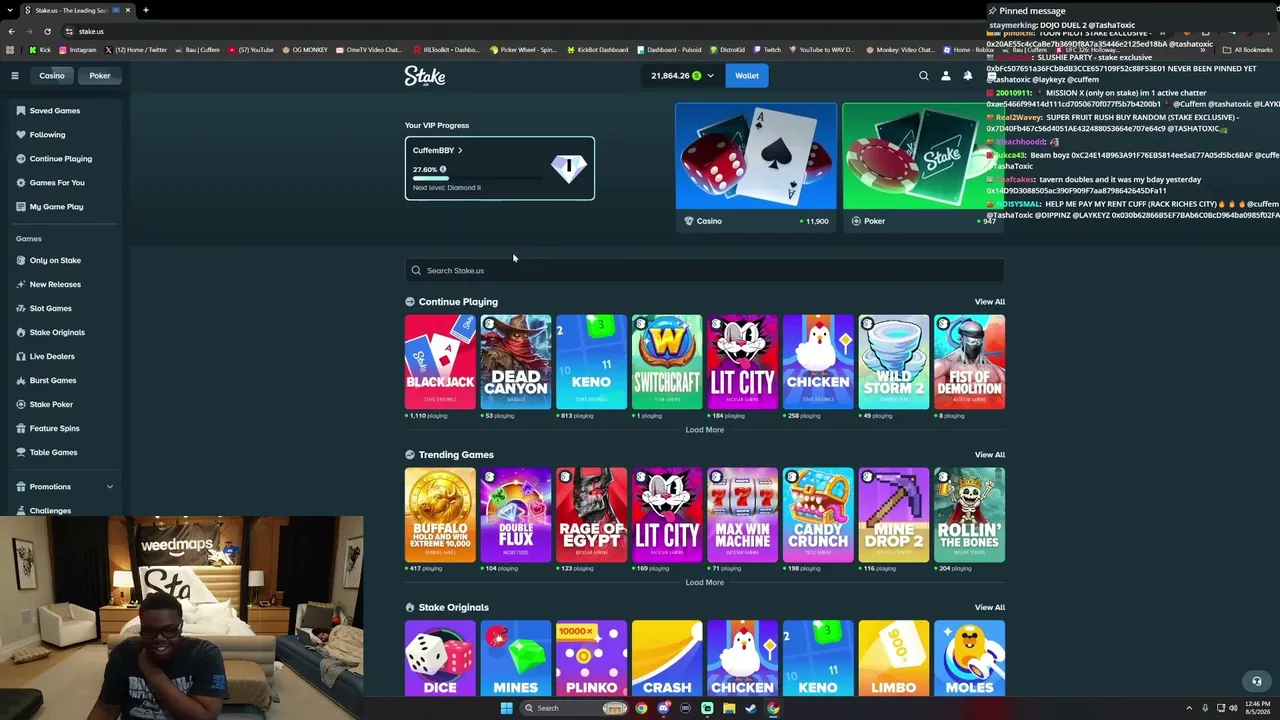1280x720 pixels.
Task: Open the Mine Drop 2 thumbnail
Action: (x=894, y=515)
